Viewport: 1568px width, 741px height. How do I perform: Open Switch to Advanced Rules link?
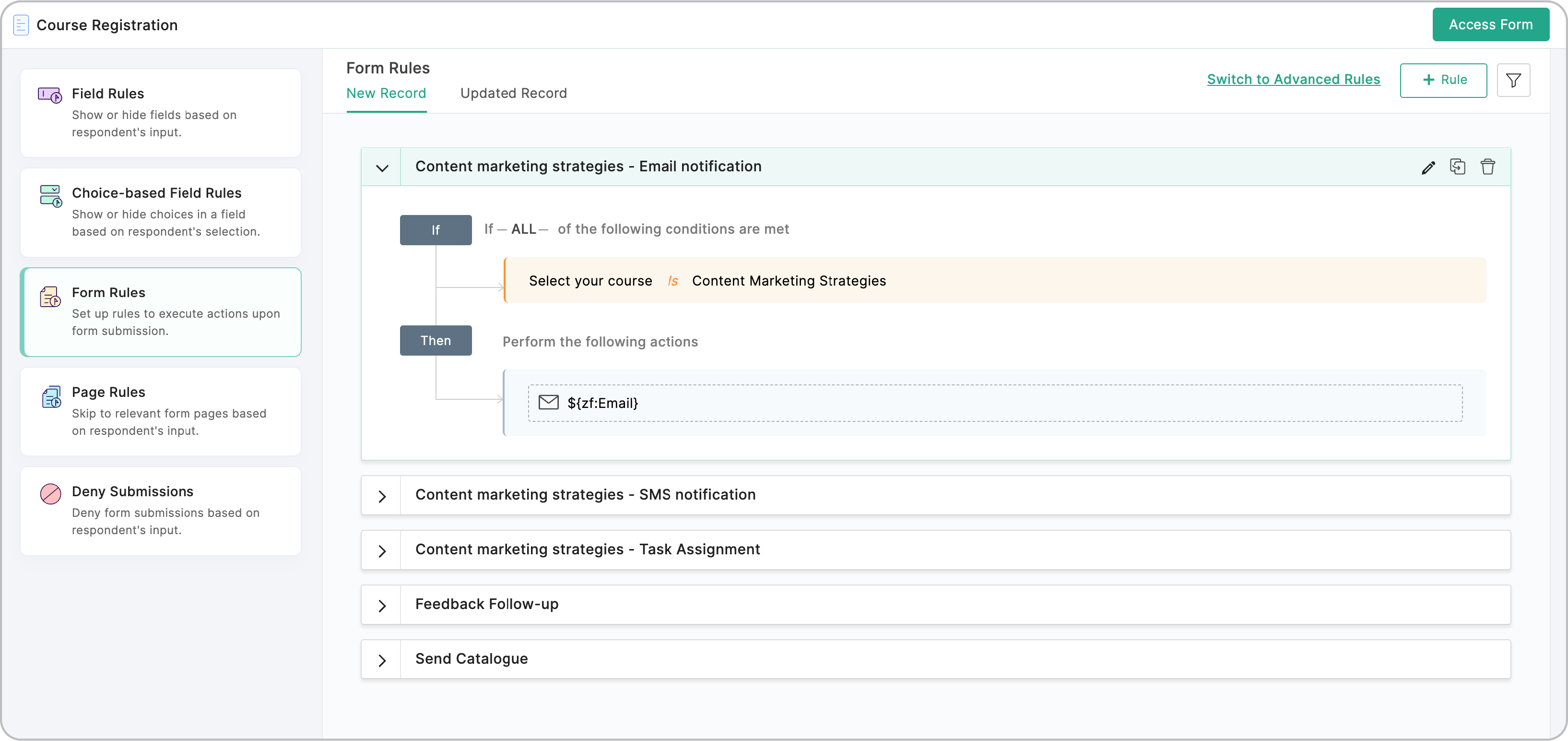(x=1293, y=79)
